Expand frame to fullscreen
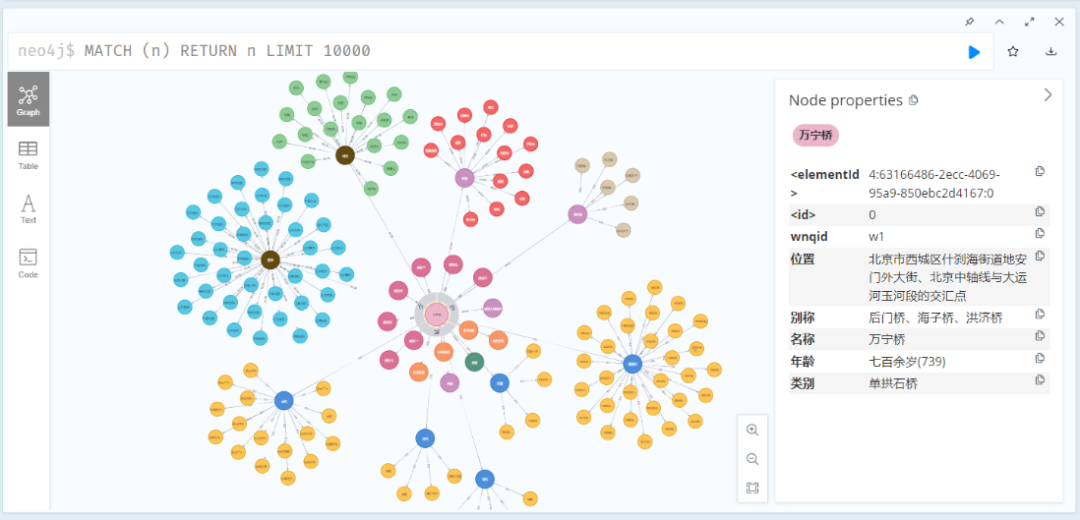The height and width of the screenshot is (520, 1080). click(x=1029, y=21)
